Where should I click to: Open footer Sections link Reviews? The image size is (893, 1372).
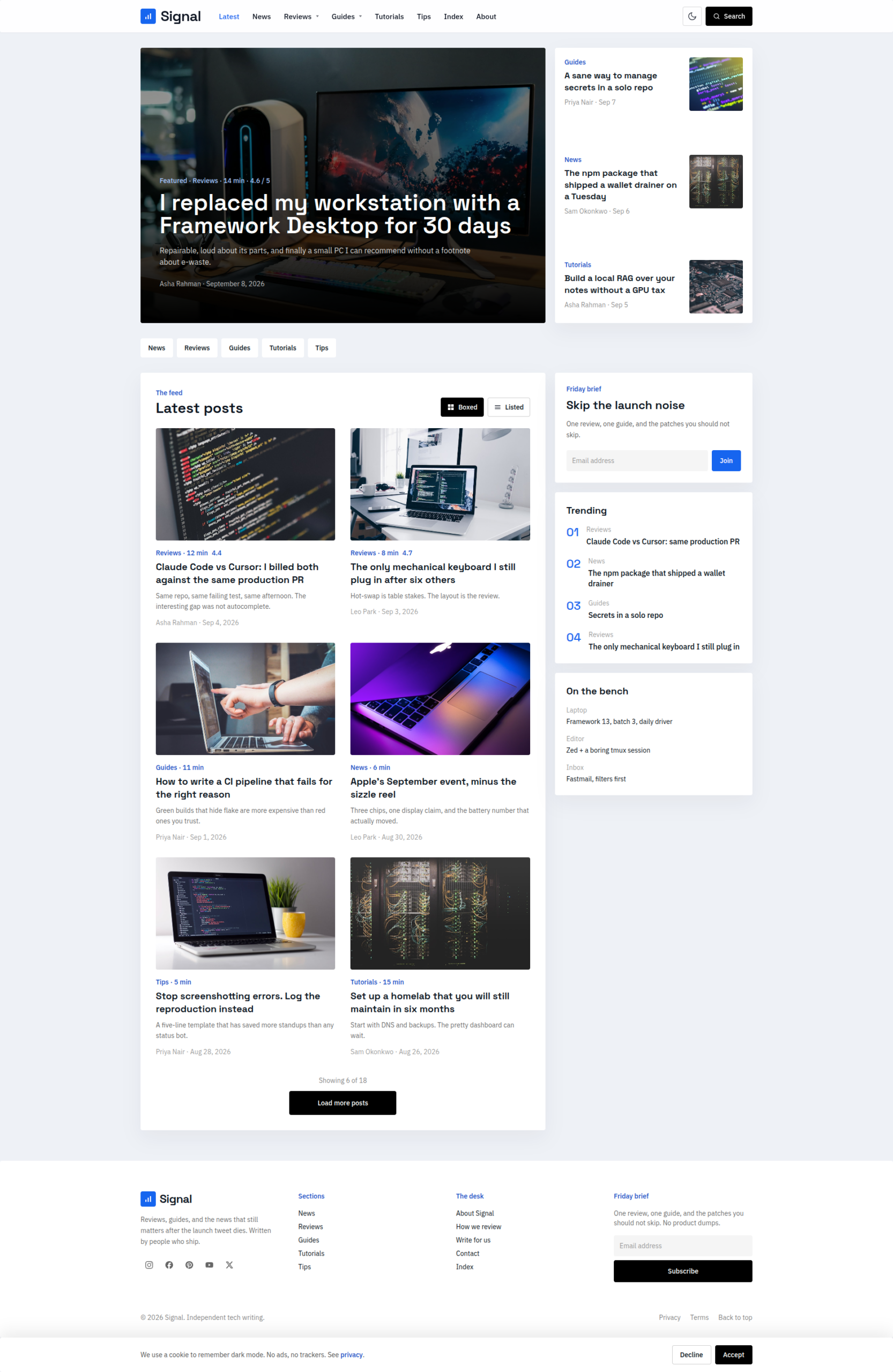point(310,1227)
